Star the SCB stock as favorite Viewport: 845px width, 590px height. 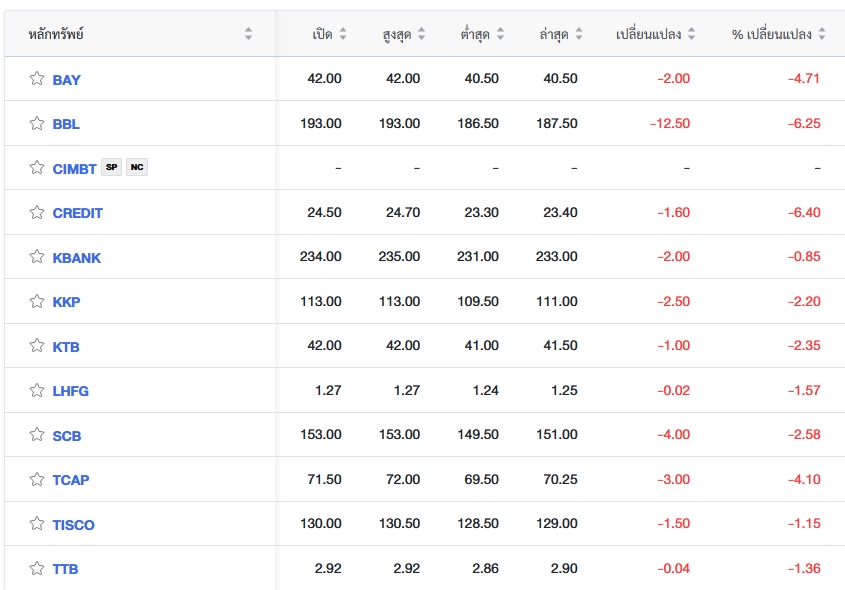click(x=37, y=434)
